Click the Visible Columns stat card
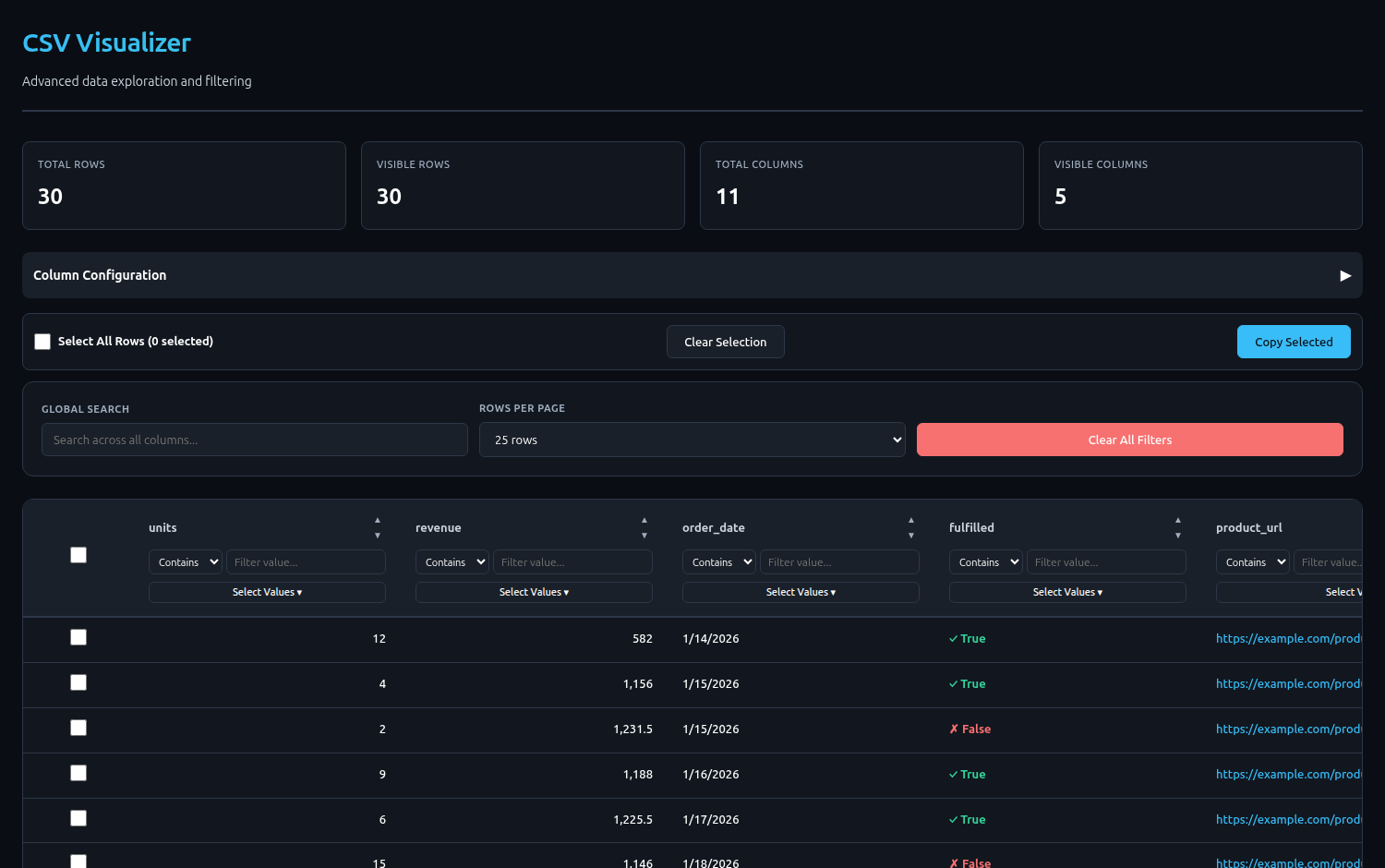Image resolution: width=1385 pixels, height=868 pixels. (1200, 186)
